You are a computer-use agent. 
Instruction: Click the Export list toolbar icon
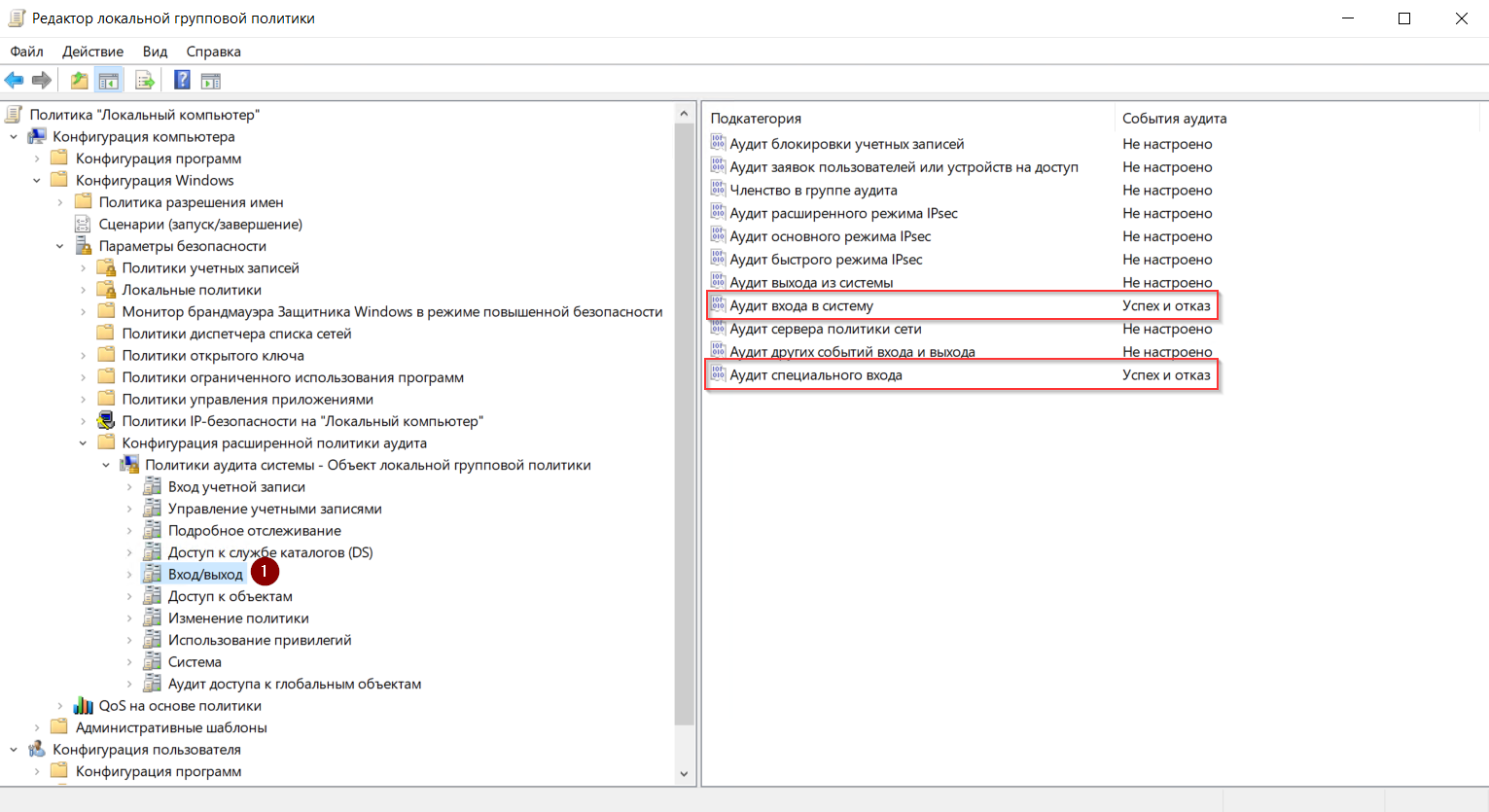[x=145, y=81]
